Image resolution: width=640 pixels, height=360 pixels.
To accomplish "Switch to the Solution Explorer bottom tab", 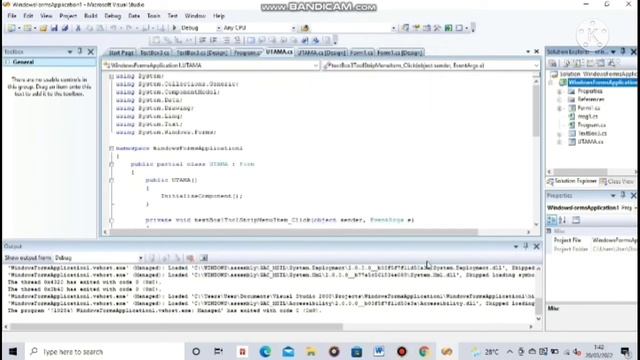I will (x=572, y=181).
